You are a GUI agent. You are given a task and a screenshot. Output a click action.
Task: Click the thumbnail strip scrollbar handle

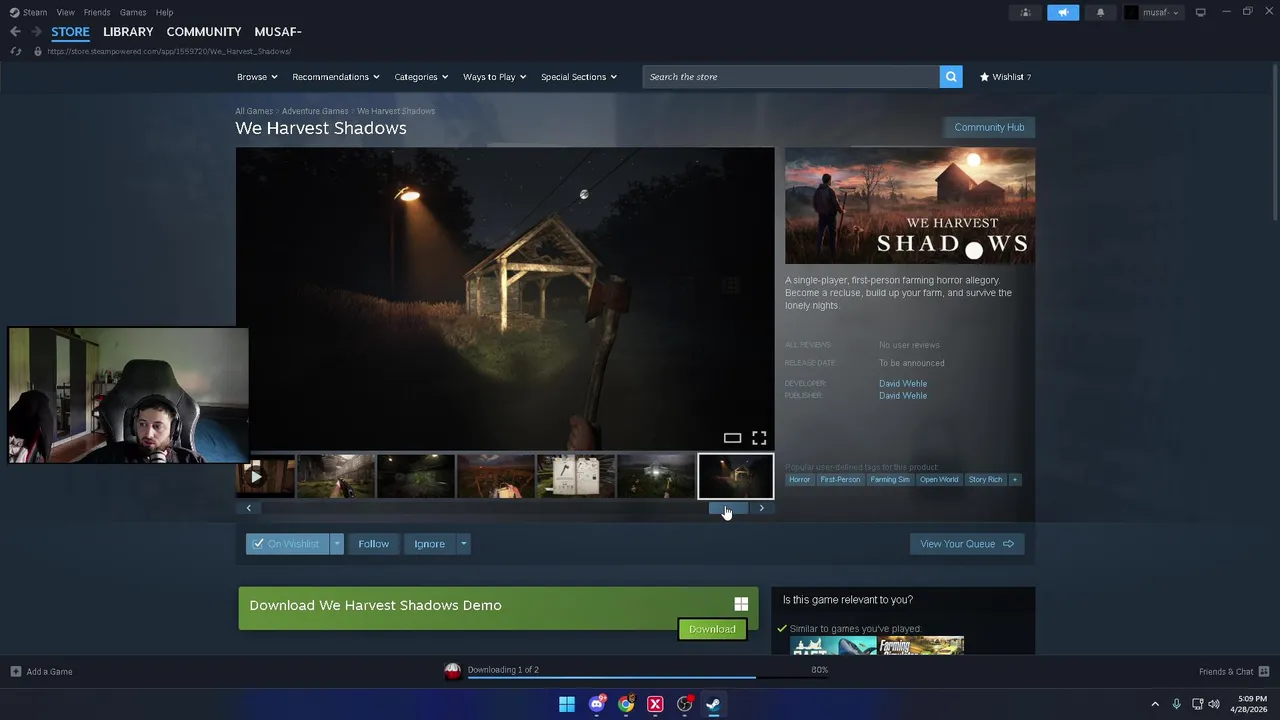point(727,508)
